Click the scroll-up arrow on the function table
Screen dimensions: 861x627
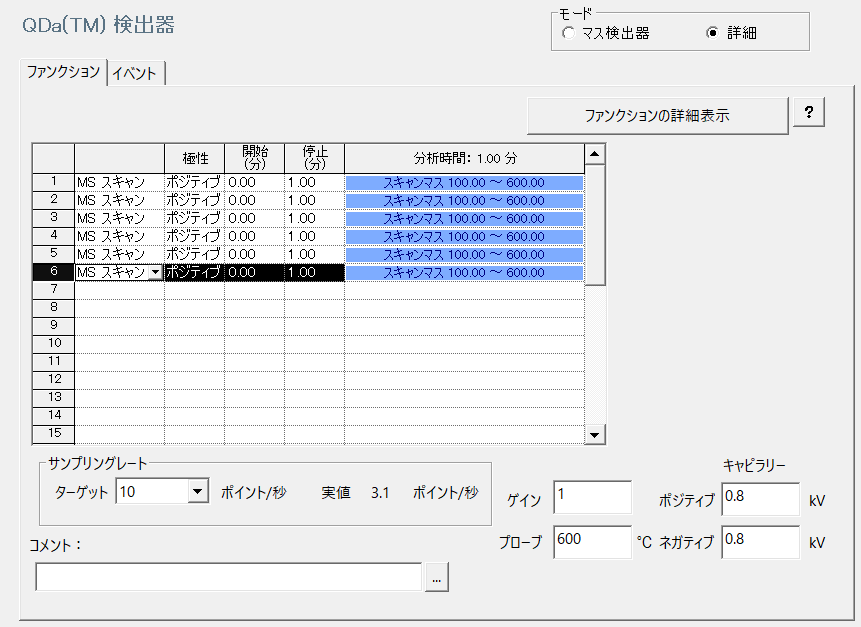click(594, 153)
